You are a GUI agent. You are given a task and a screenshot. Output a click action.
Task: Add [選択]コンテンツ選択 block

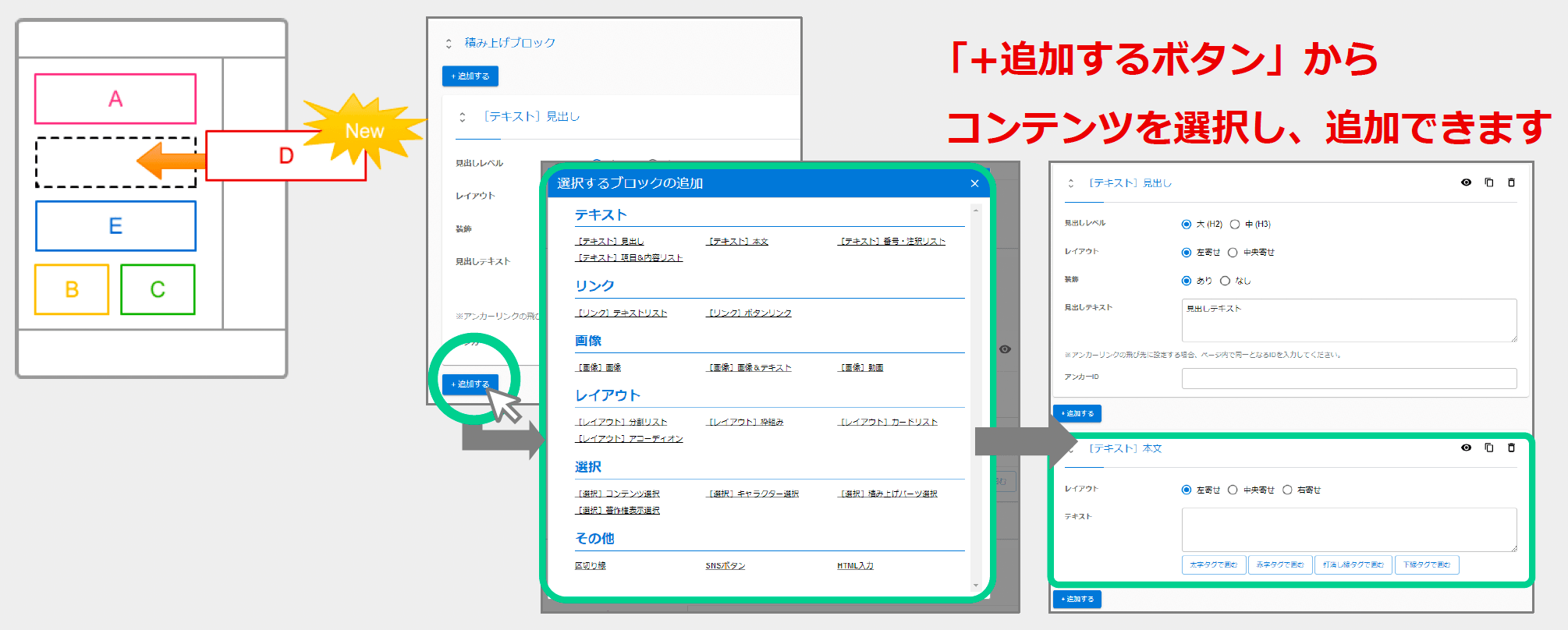pyautogui.click(x=617, y=494)
